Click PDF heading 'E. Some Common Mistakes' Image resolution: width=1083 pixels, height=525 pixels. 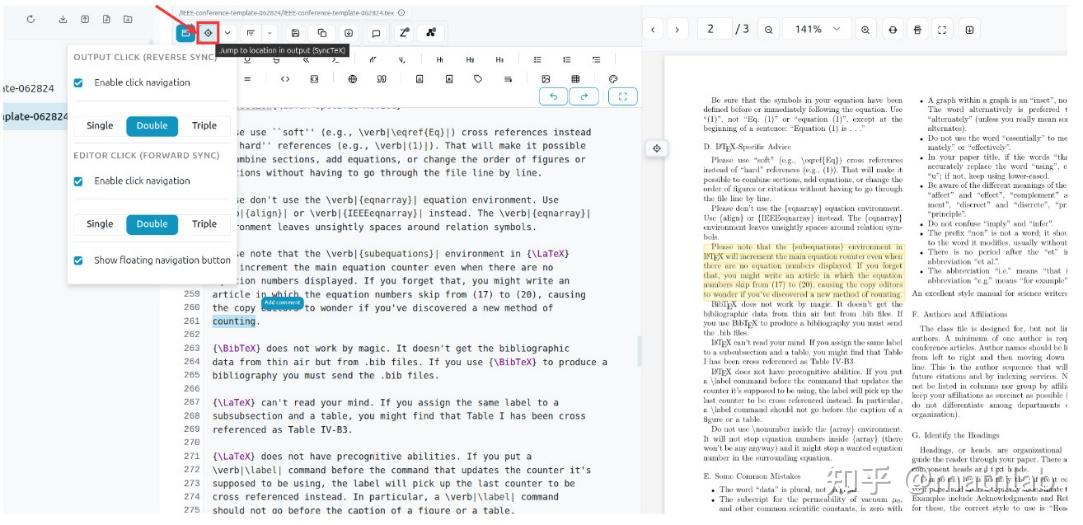751,476
